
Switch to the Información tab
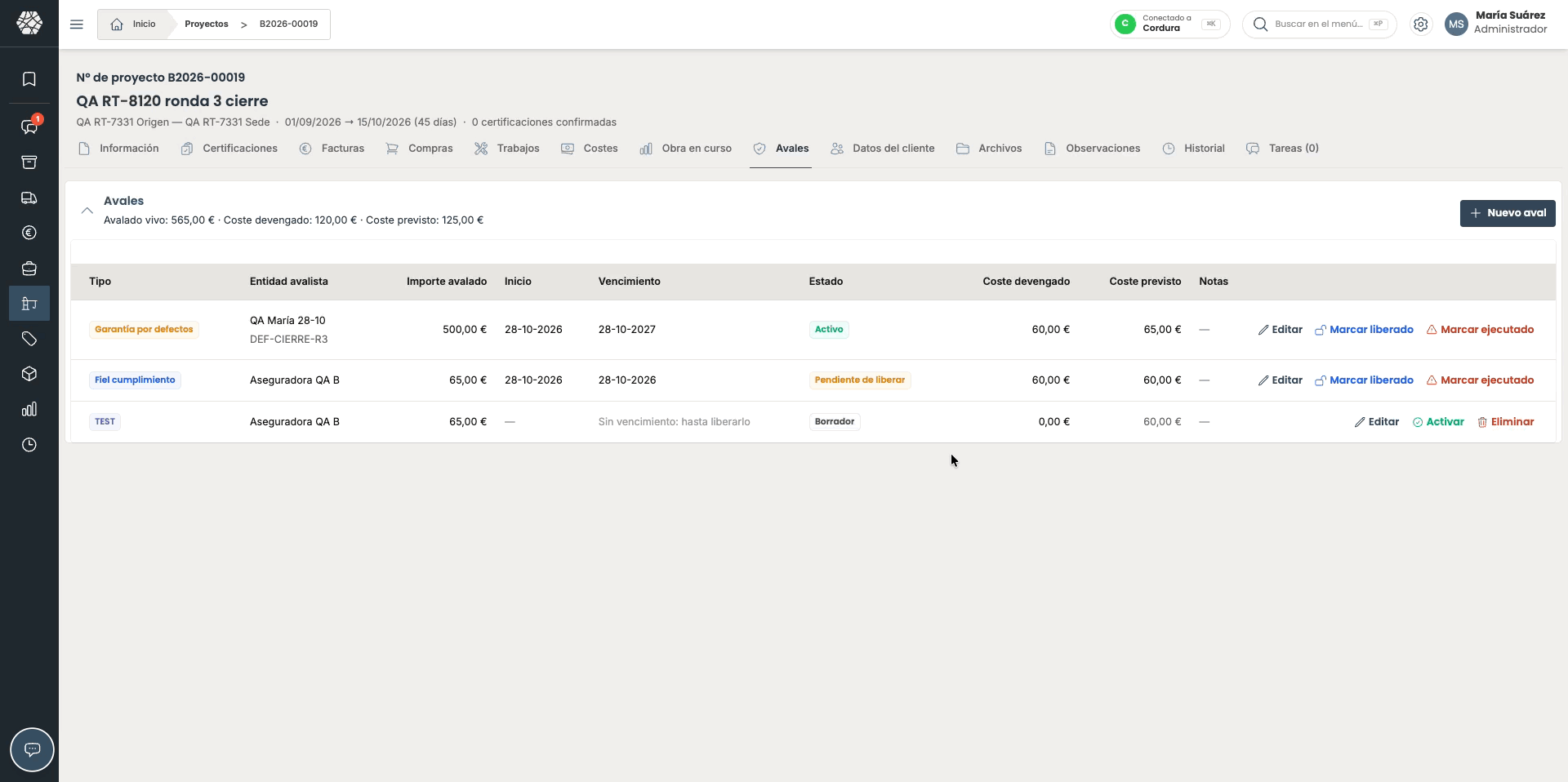pyautogui.click(x=119, y=149)
